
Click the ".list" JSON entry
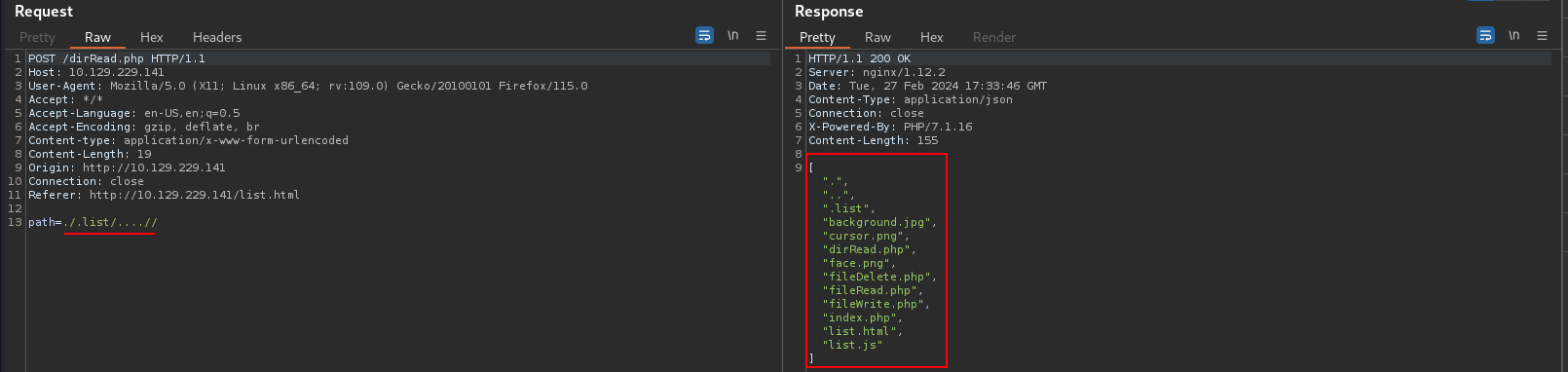pyautogui.click(x=848, y=208)
